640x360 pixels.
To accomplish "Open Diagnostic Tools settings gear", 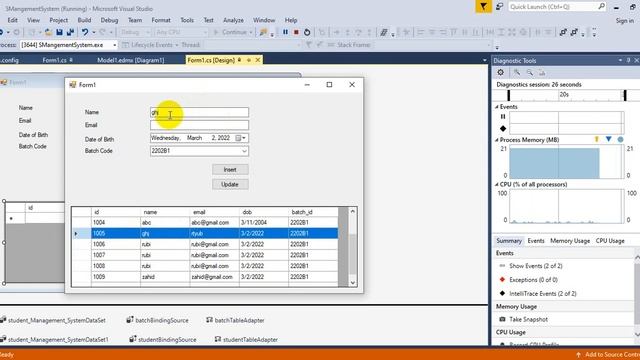I will point(500,73).
